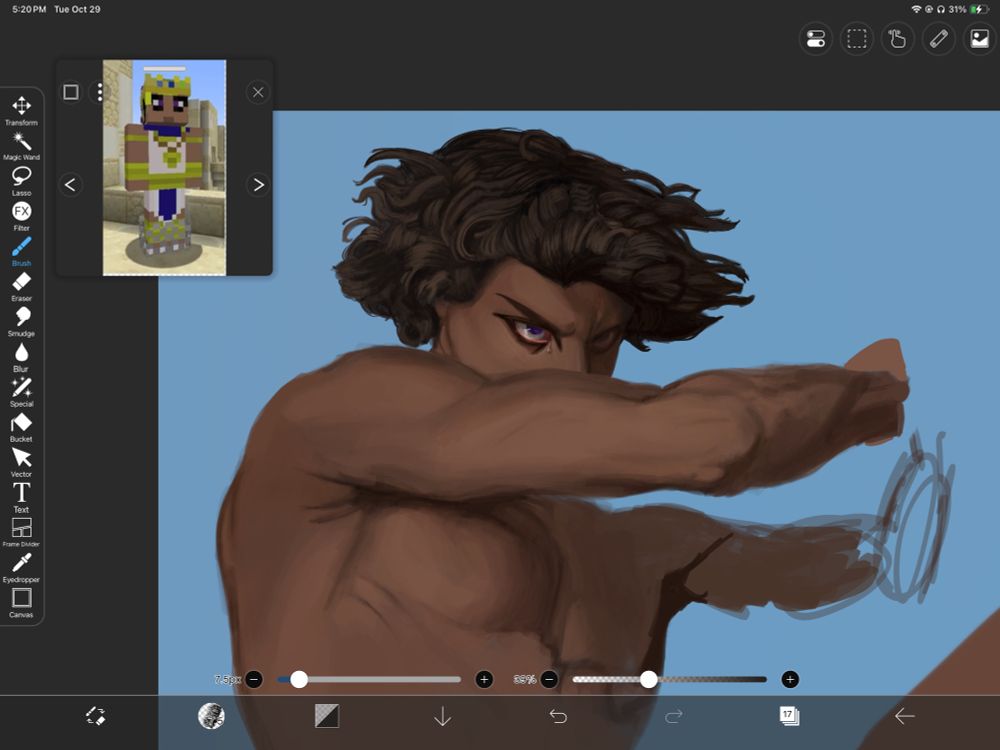1000x750 pixels.
Task: Select the Lasso tool
Action: click(22, 181)
